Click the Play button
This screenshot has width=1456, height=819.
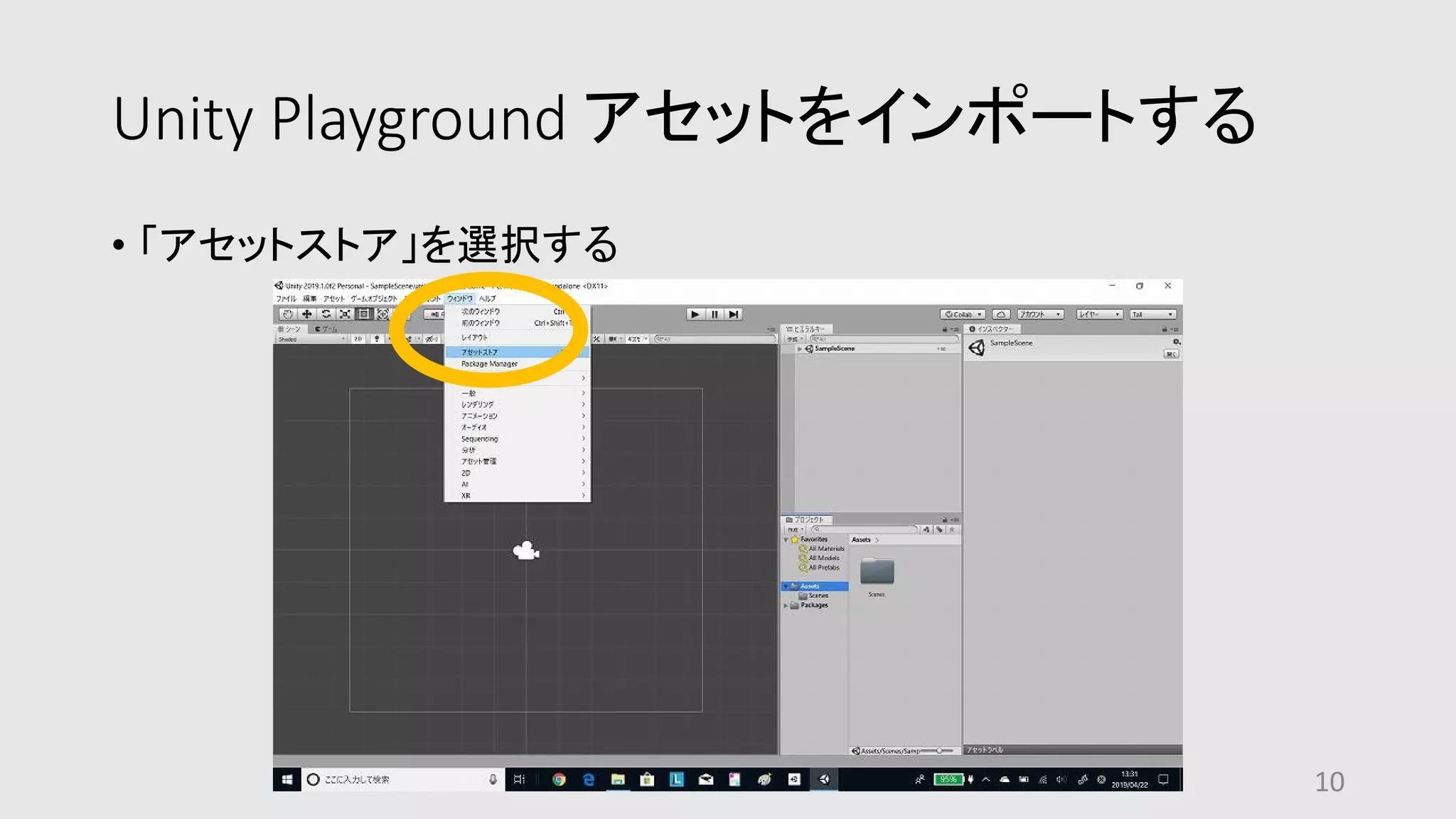tap(695, 314)
